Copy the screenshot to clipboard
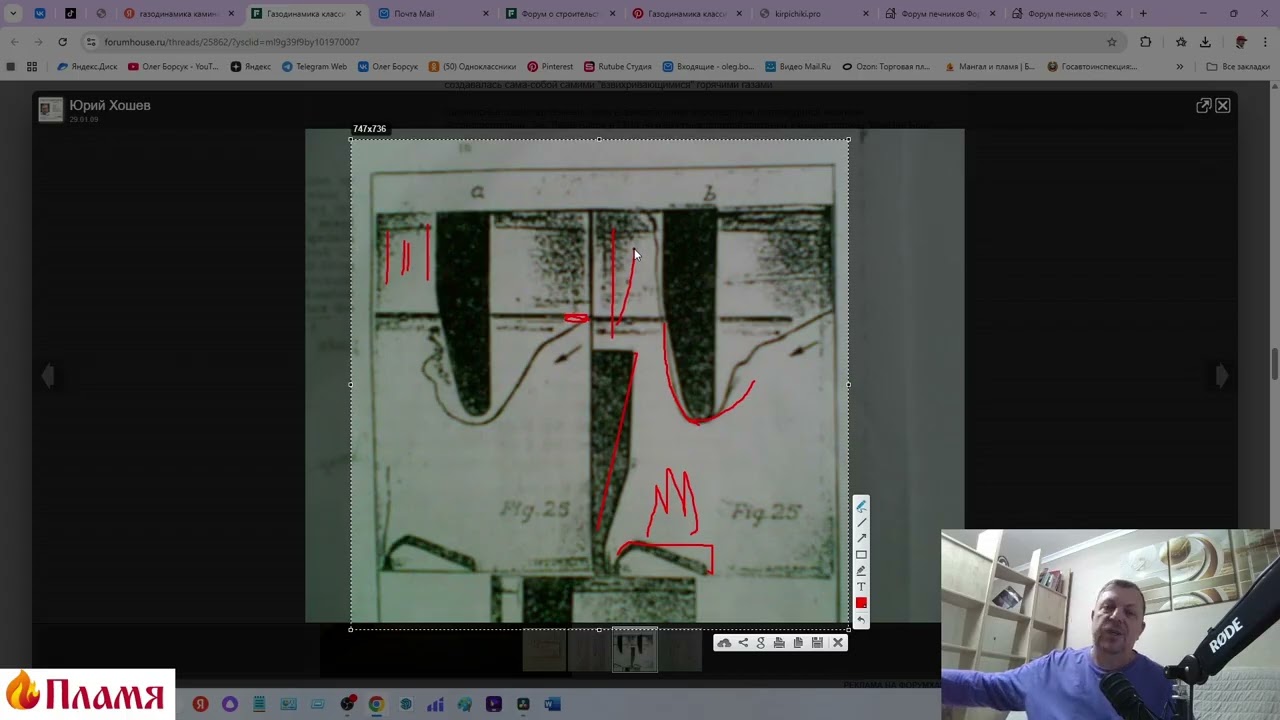The height and width of the screenshot is (720, 1280). coord(798,643)
